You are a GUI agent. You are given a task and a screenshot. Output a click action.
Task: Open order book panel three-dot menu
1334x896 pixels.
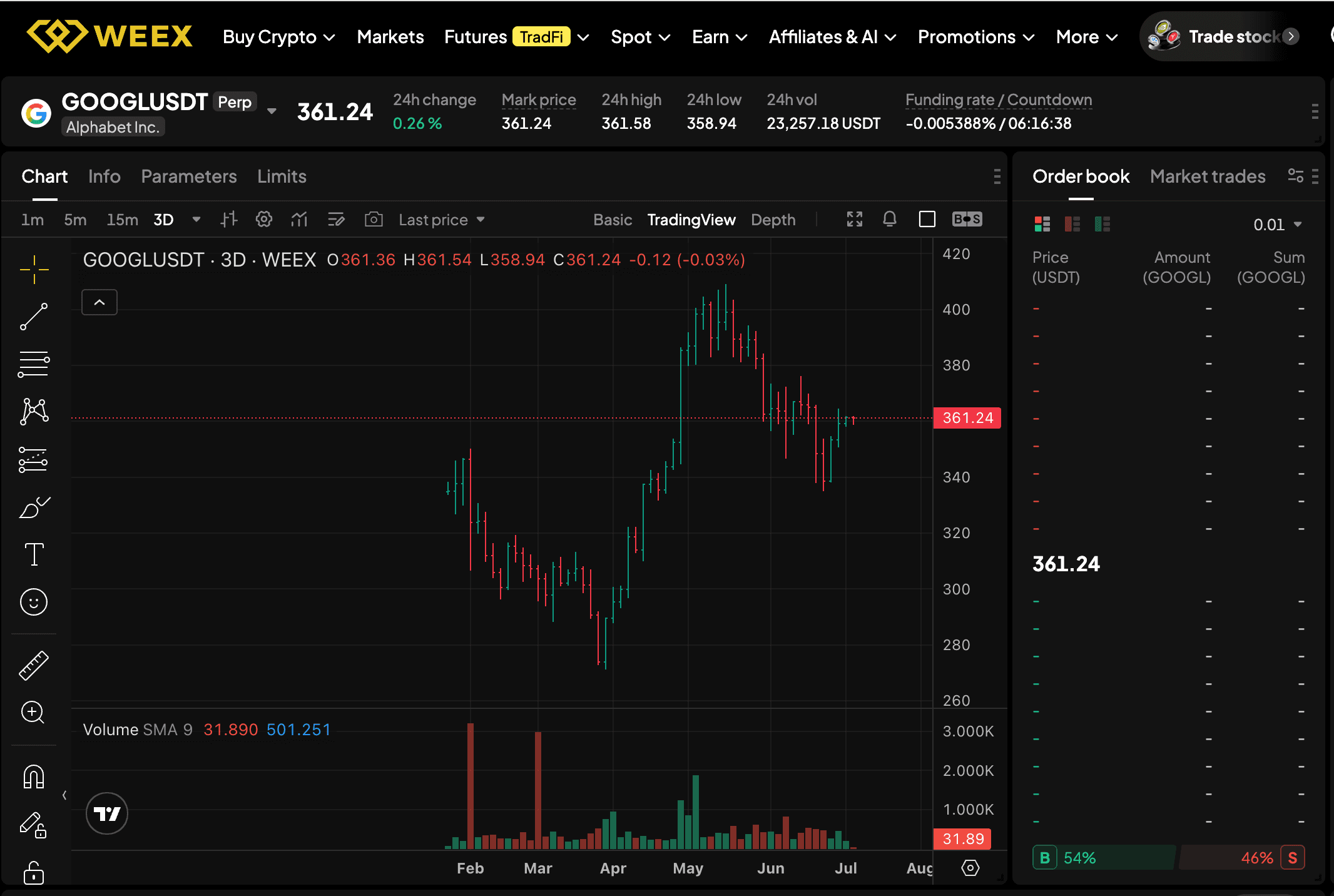[x=1315, y=176]
